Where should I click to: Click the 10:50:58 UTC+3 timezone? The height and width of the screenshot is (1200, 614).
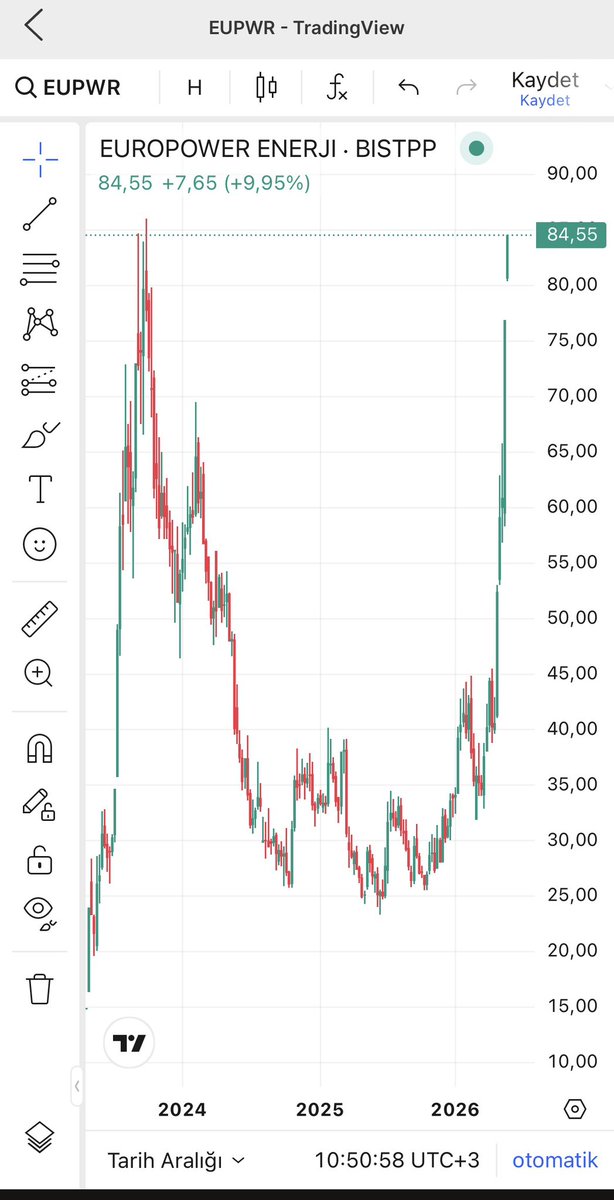coord(397,1160)
